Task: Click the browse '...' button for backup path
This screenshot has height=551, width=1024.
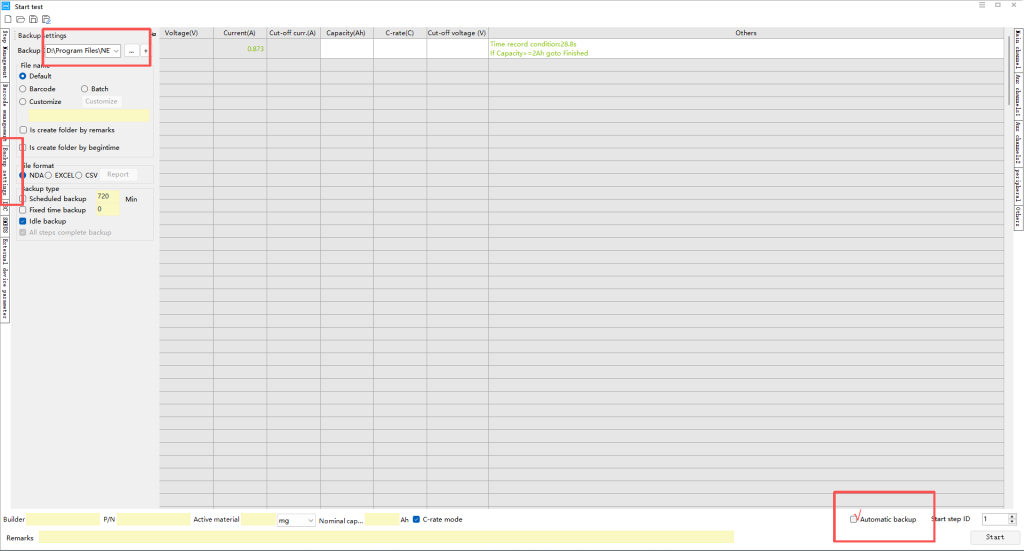Action: click(131, 50)
